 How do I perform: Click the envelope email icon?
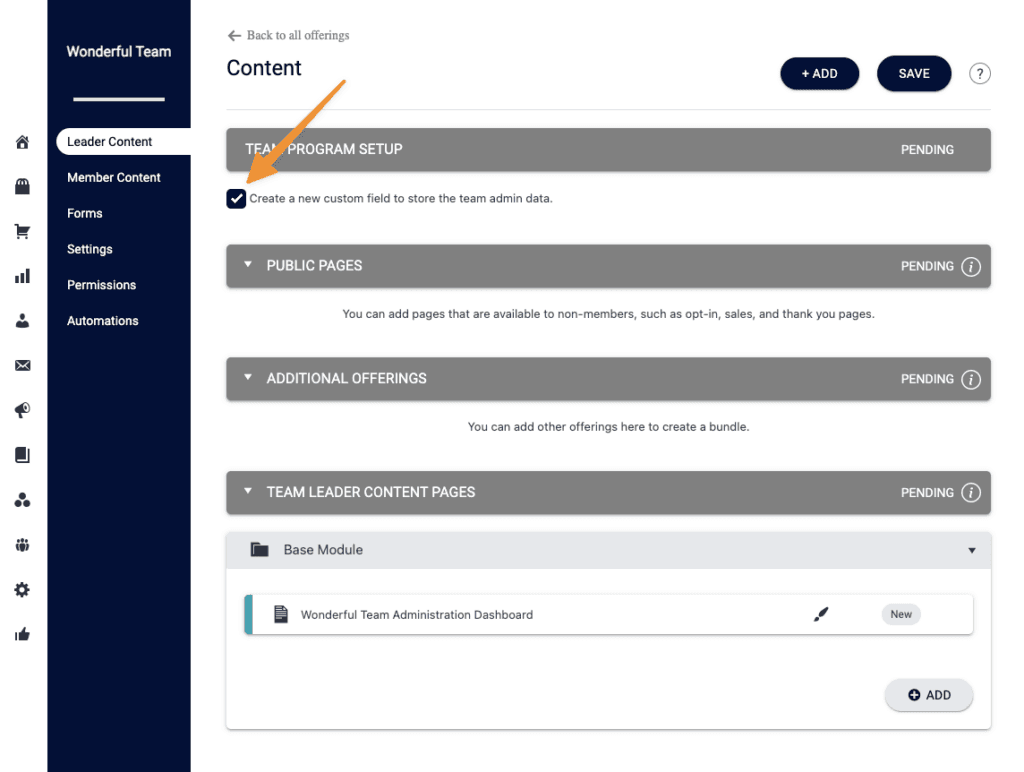22,366
